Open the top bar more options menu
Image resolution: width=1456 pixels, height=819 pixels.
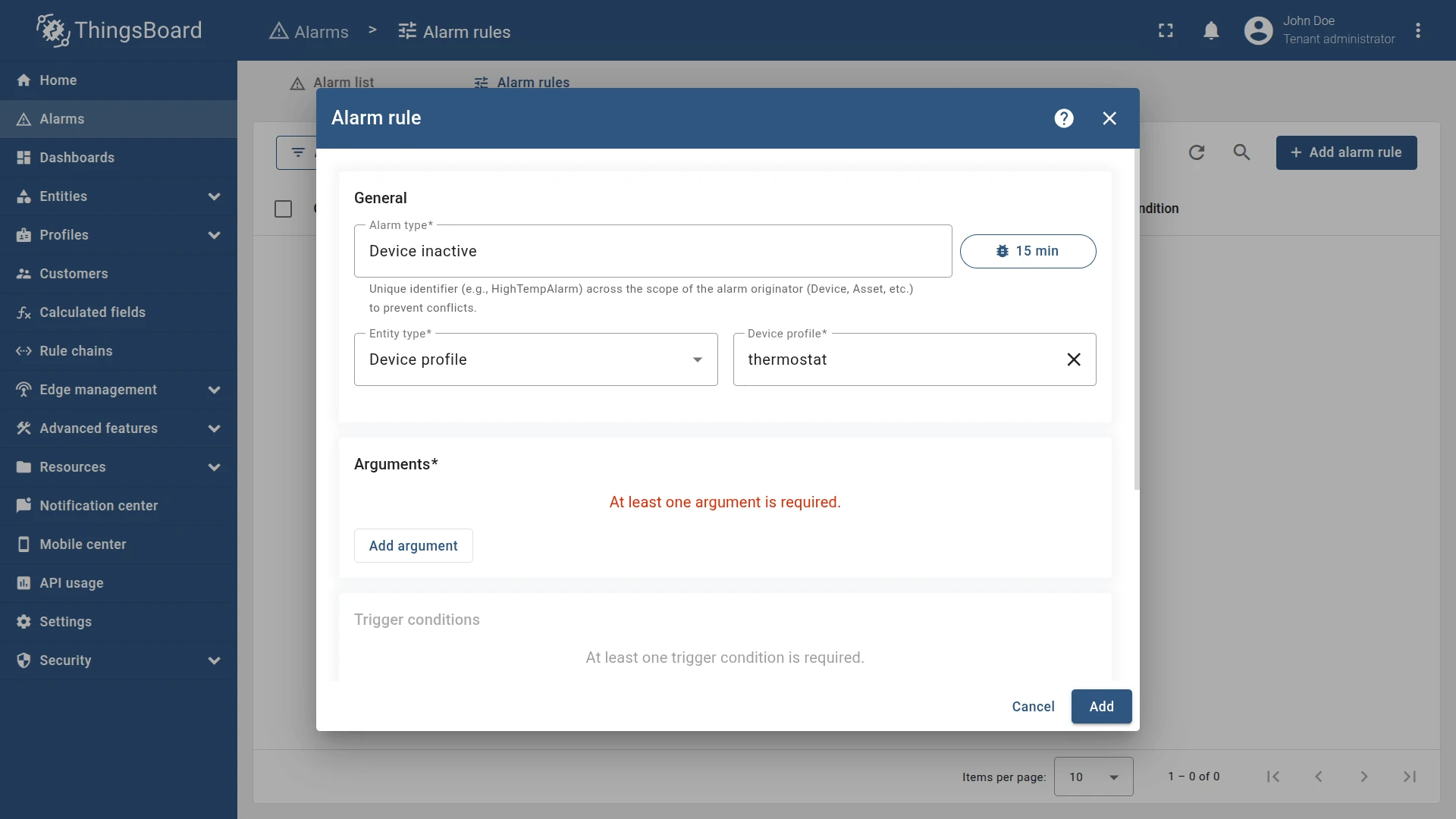(1417, 30)
